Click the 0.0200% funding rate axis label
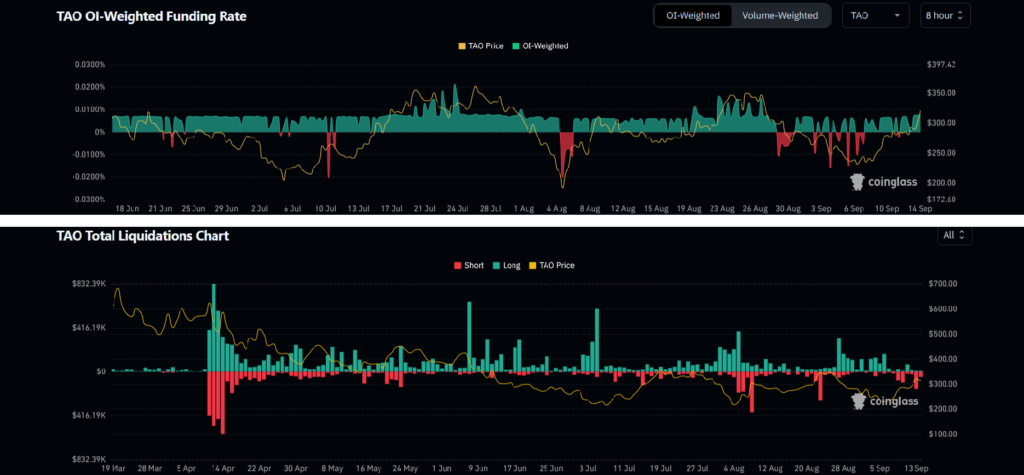 (x=91, y=87)
